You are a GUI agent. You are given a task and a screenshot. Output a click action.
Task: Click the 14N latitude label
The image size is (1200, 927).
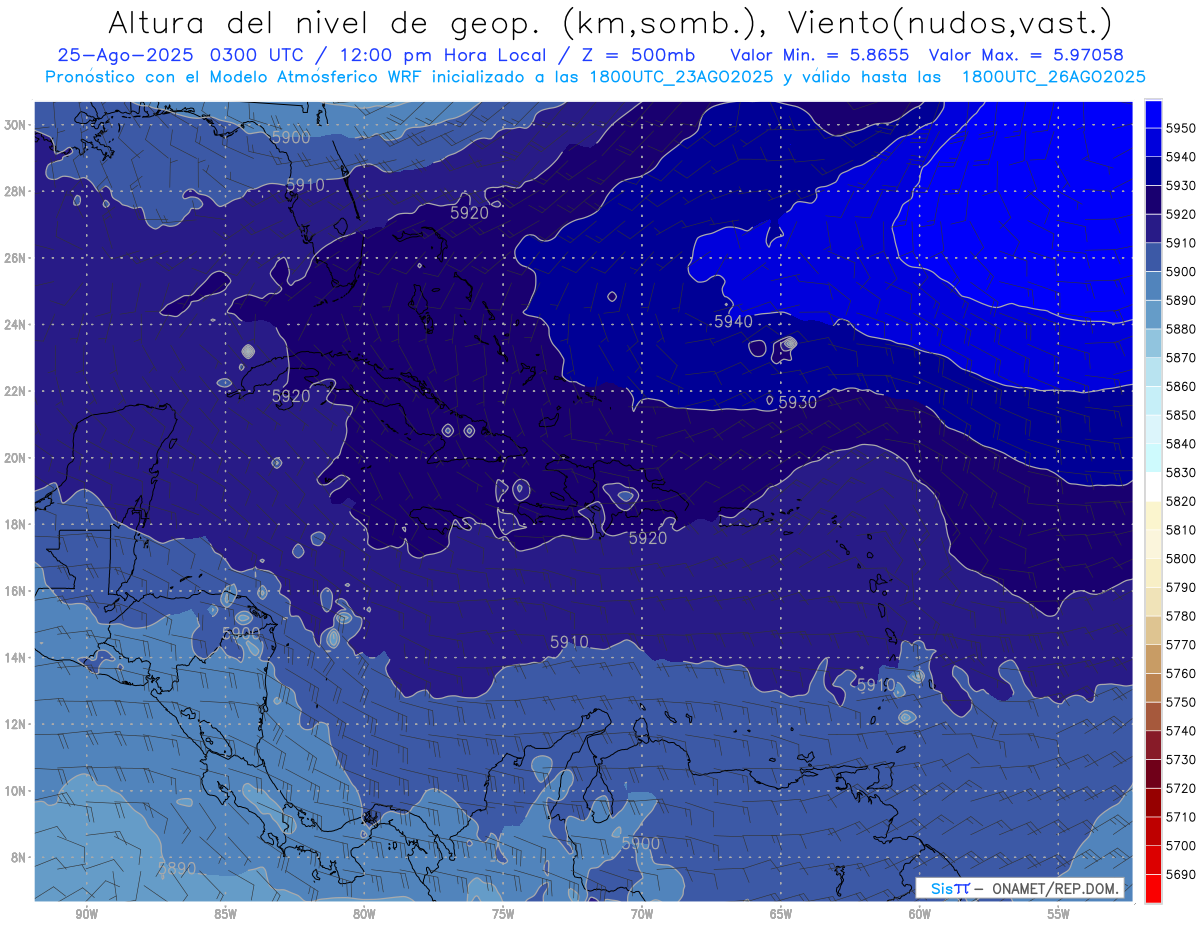(x=14, y=658)
